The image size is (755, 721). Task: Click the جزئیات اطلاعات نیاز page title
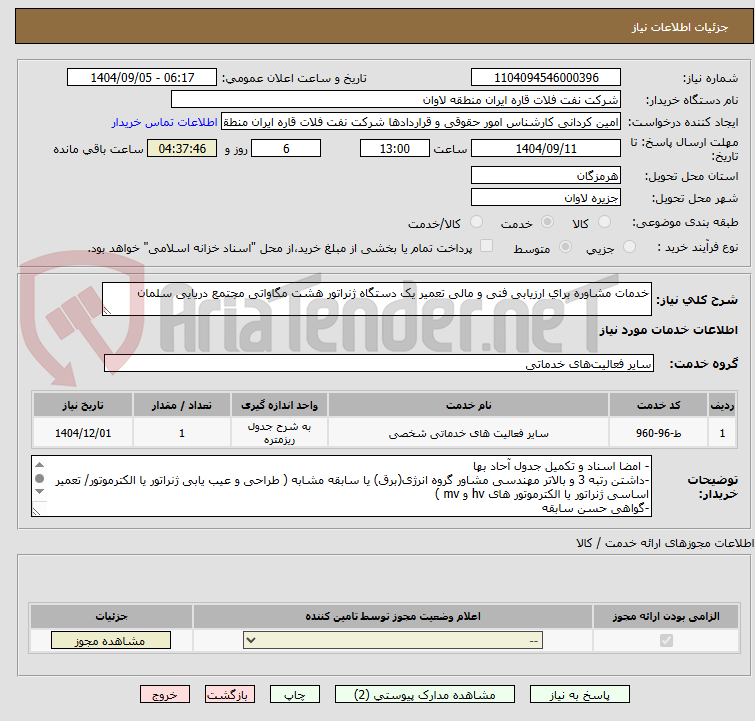tap(679, 27)
